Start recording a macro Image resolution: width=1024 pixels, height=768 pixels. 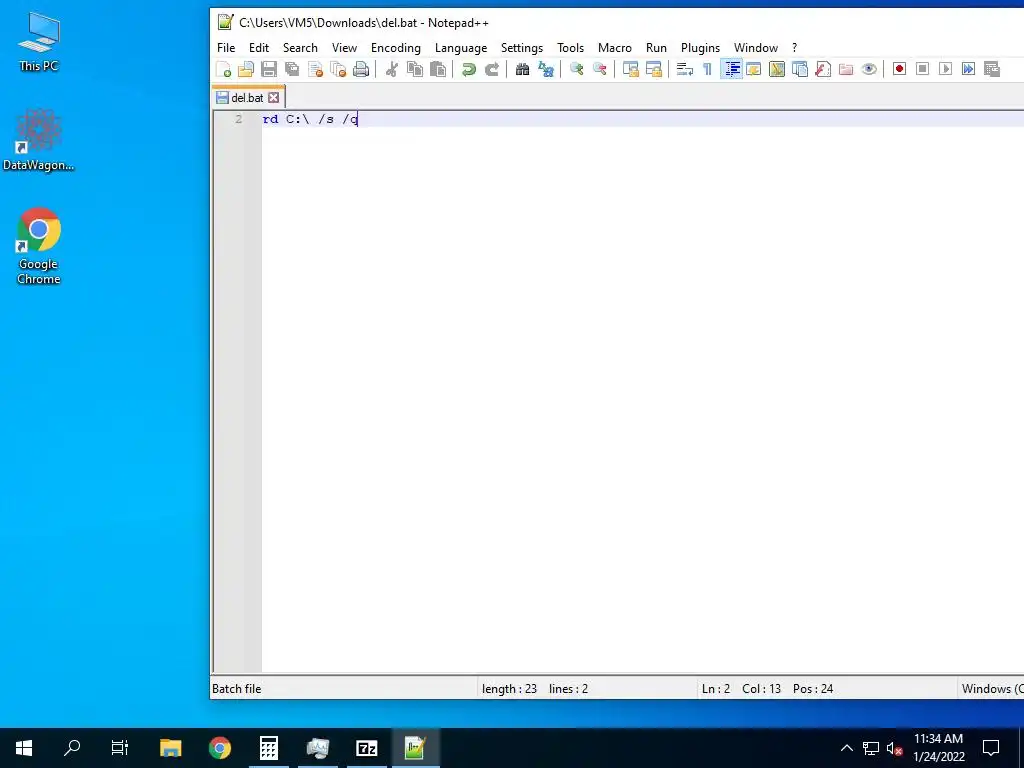899,69
